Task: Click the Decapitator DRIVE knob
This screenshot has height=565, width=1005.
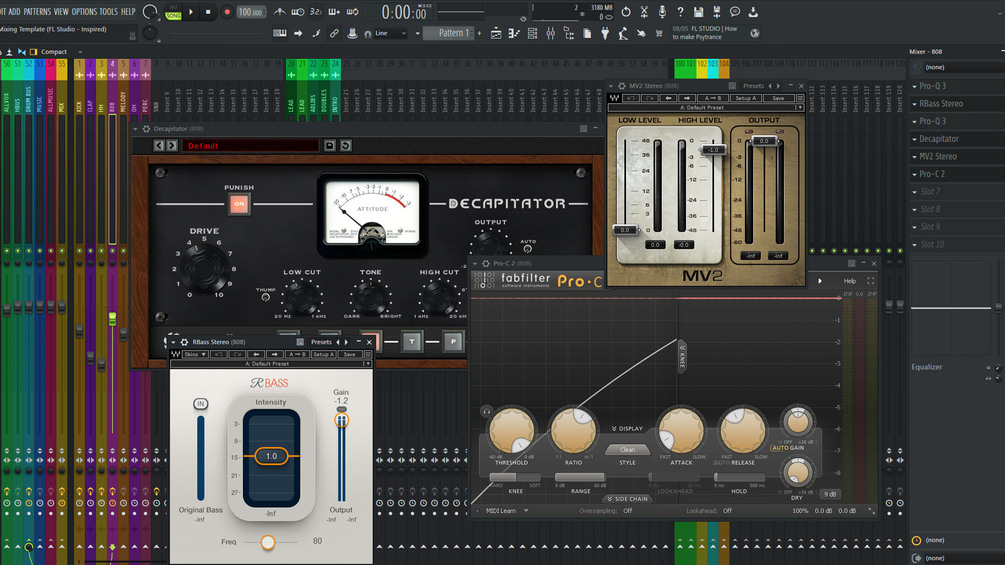Action: 204,268
